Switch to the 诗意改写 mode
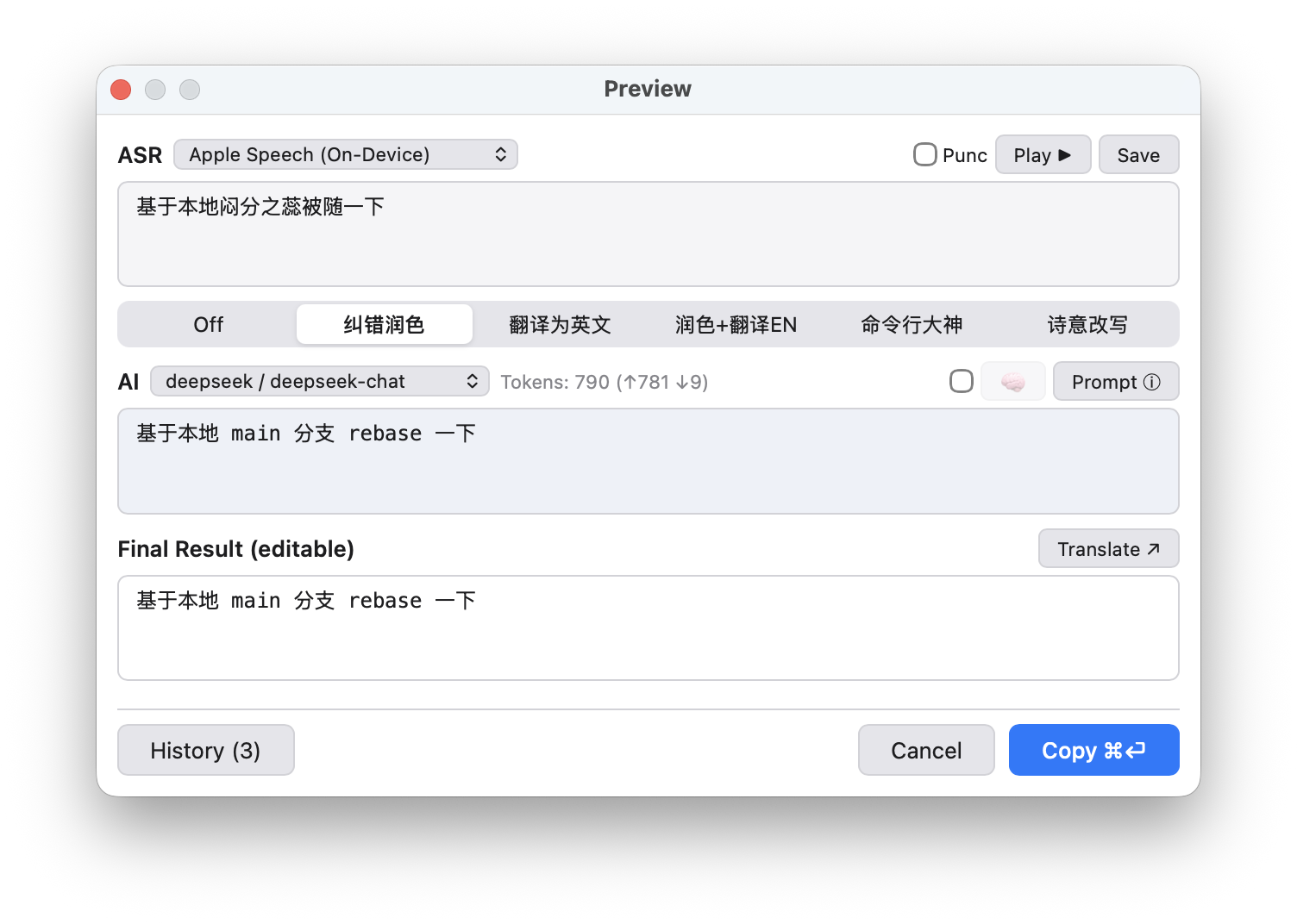Image resolution: width=1297 pixels, height=924 pixels. coord(1087,324)
